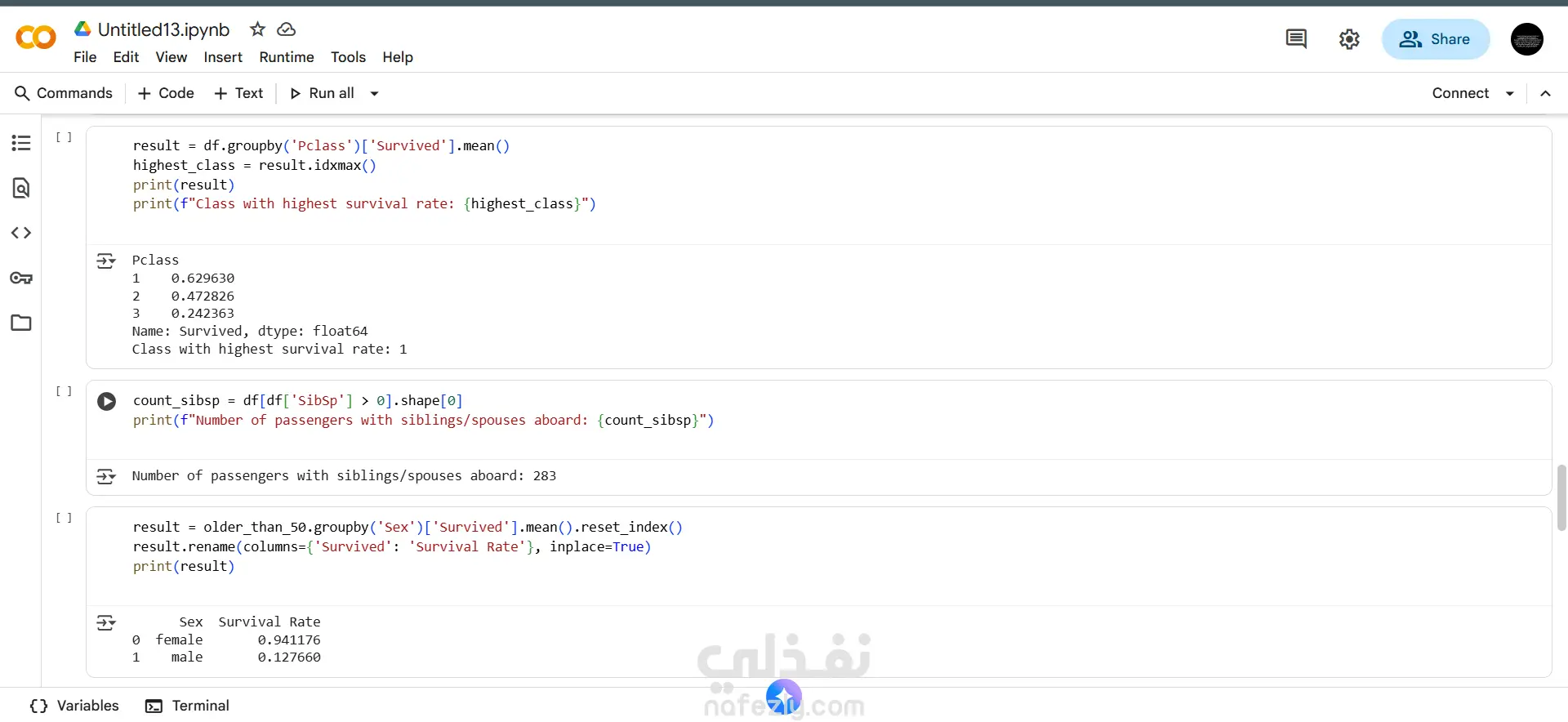Add a new Text cell

tap(238, 93)
